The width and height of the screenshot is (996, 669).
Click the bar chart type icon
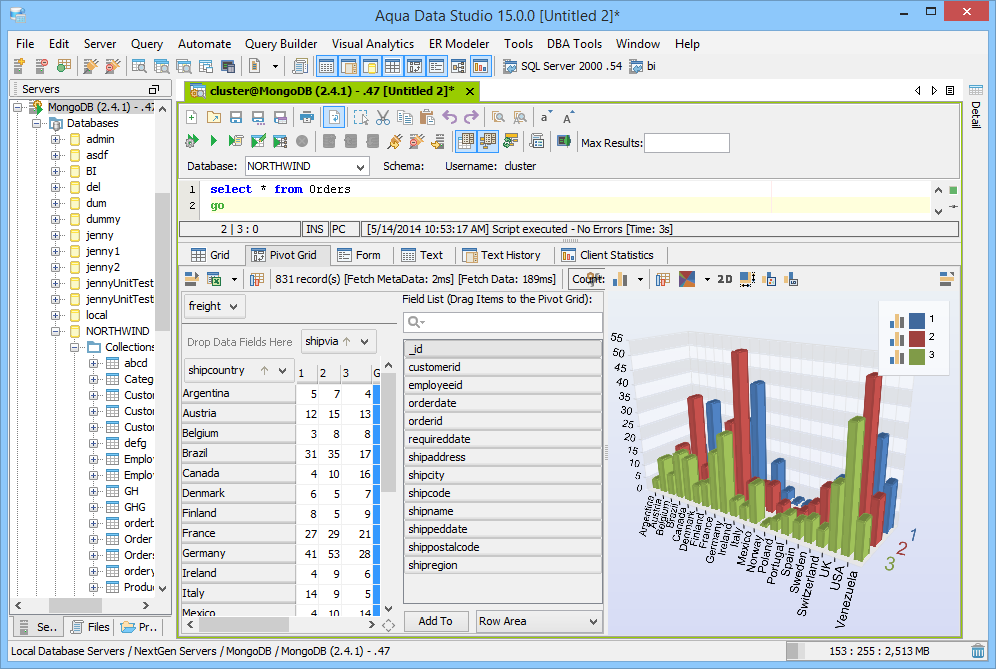(621, 280)
